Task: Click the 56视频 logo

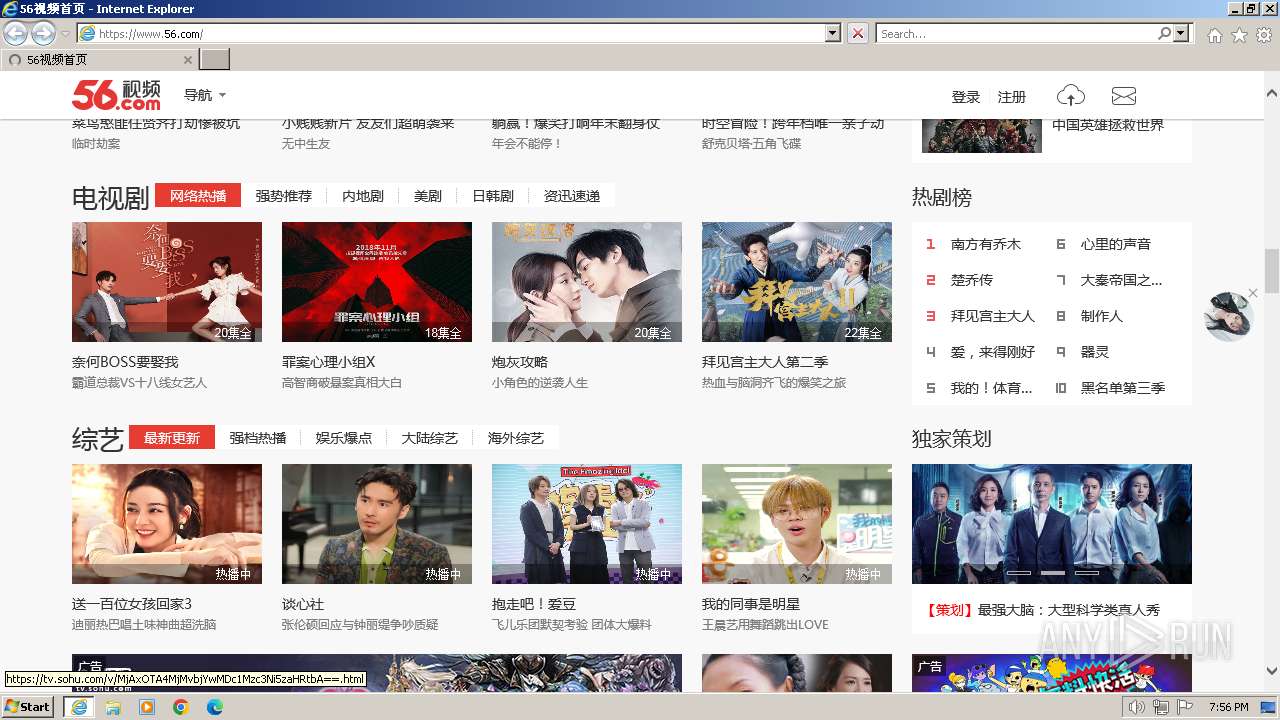Action: (116, 95)
